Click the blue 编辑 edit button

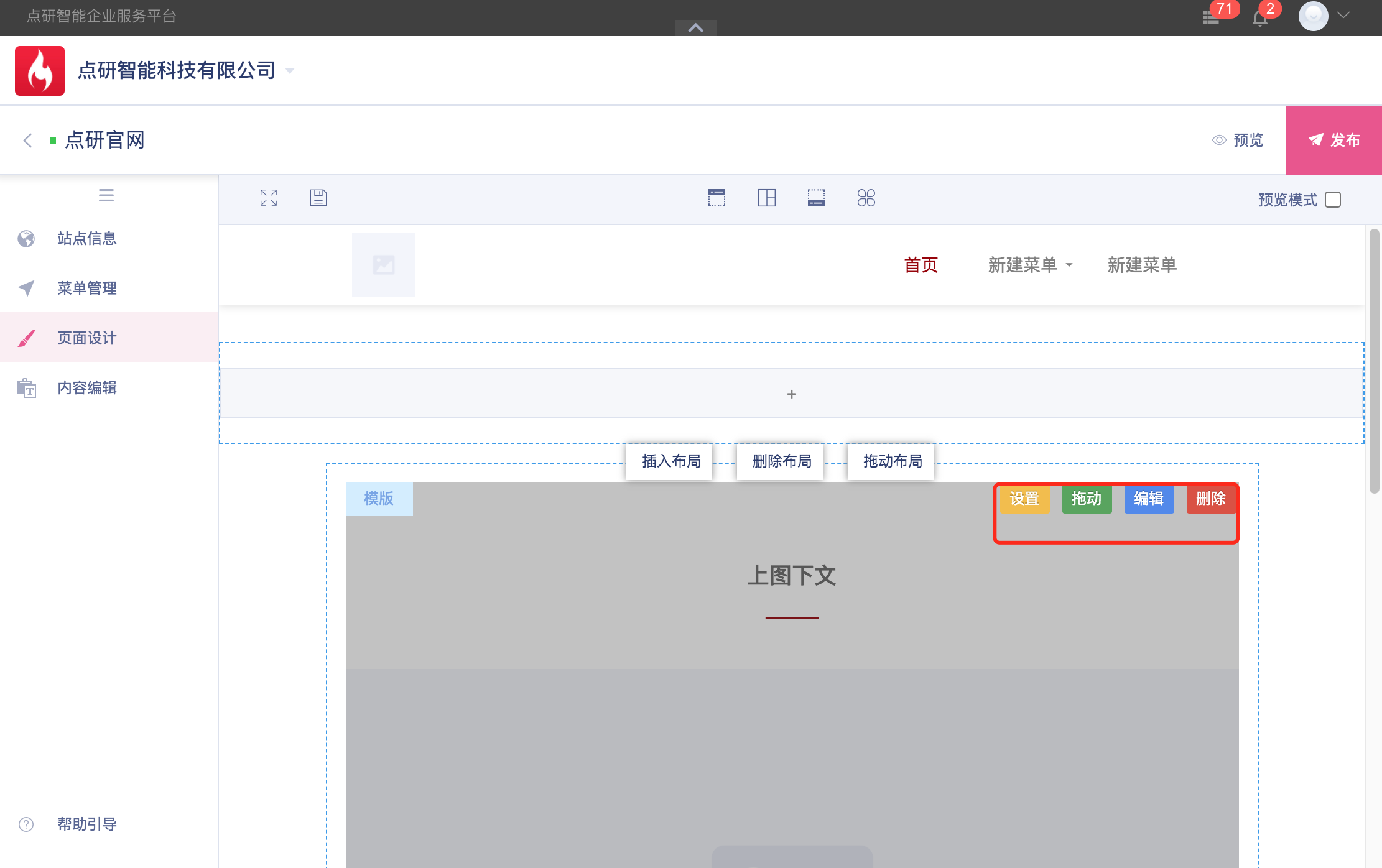[x=1149, y=499]
